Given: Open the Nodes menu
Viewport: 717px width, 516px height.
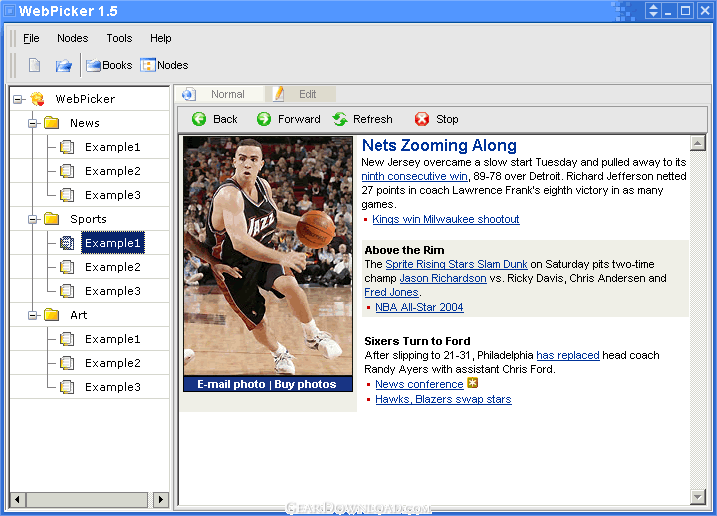Looking at the screenshot, I should (72, 38).
